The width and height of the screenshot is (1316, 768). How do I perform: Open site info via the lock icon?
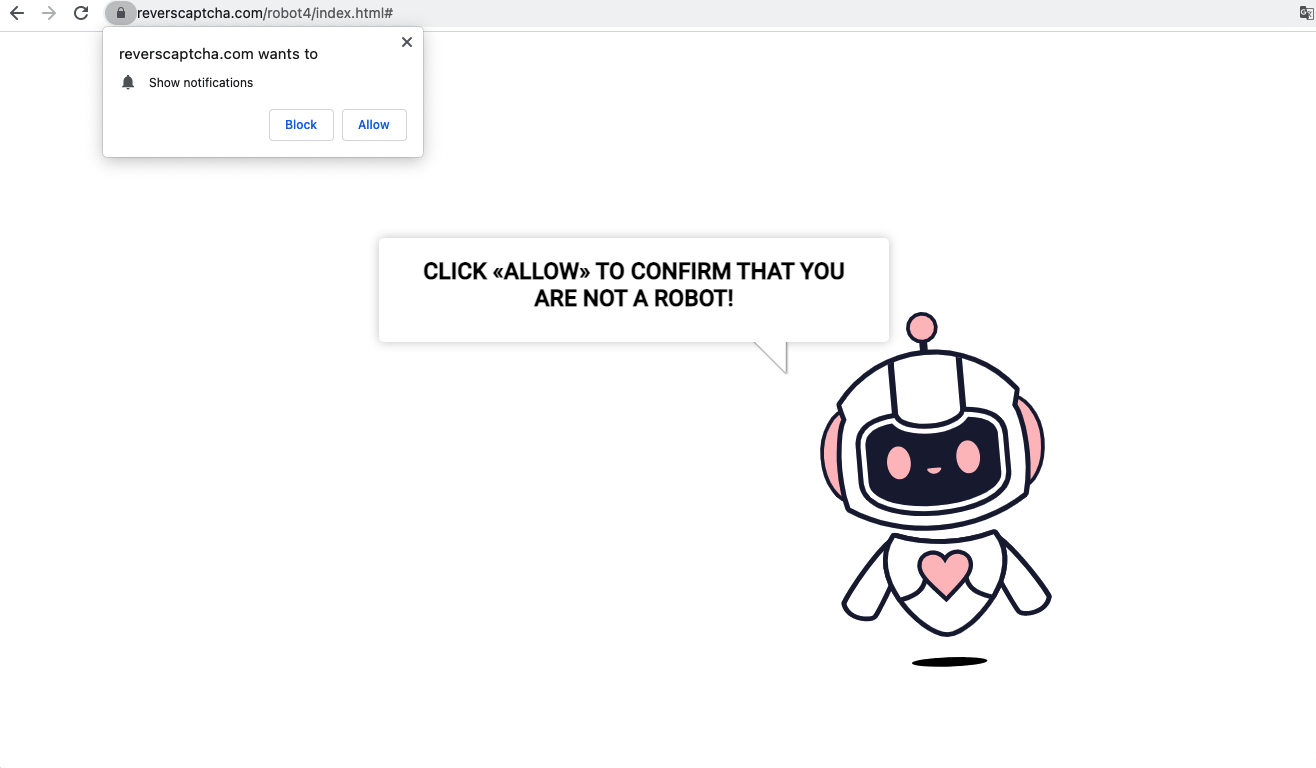[120, 13]
